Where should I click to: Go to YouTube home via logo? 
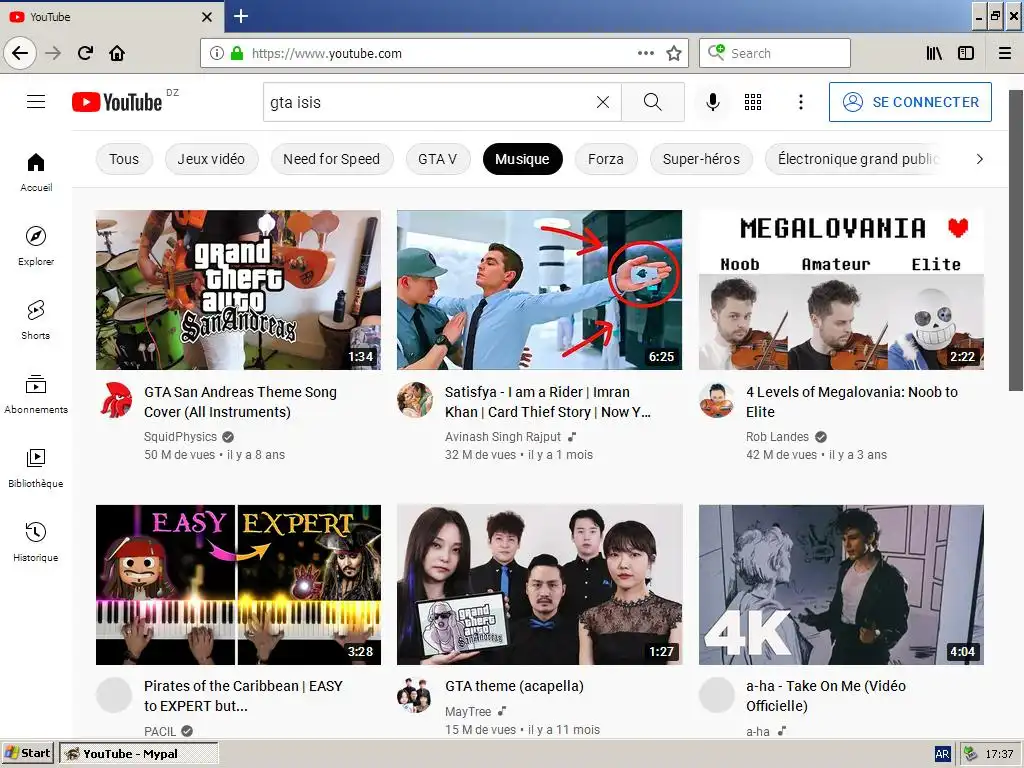118,102
